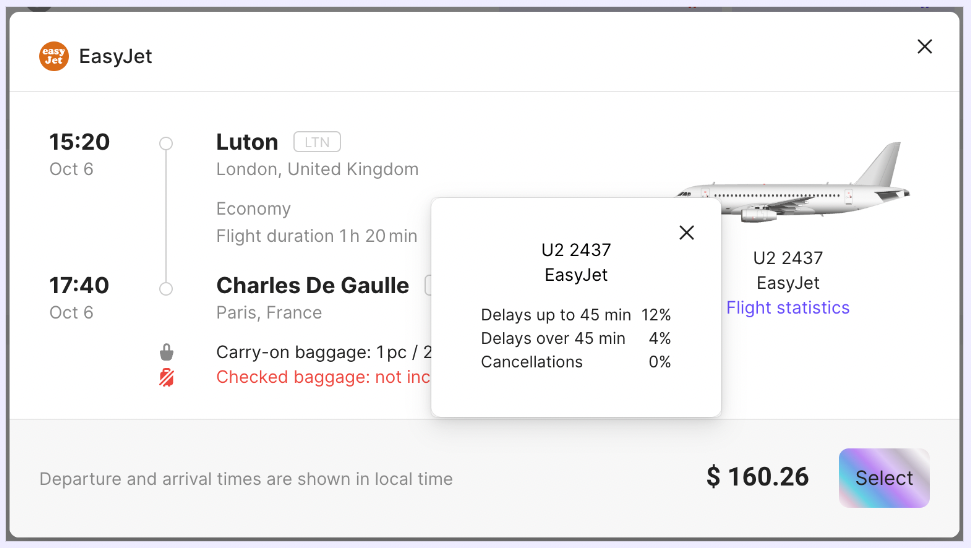Close the flight statistics popup
971x548 pixels.
[686, 233]
